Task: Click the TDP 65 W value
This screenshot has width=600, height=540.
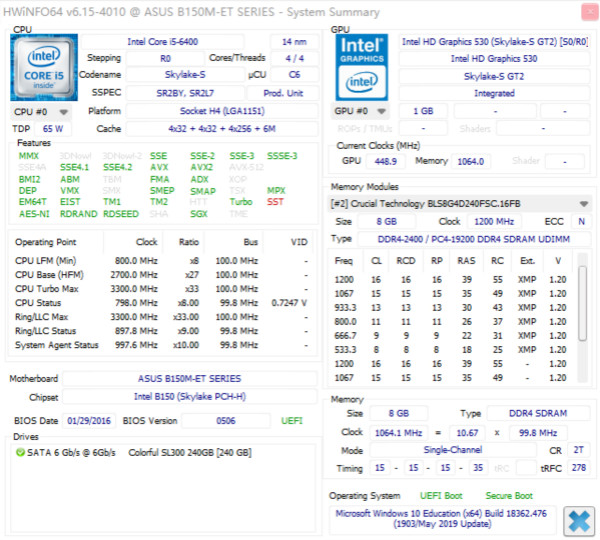Action: coord(53,129)
